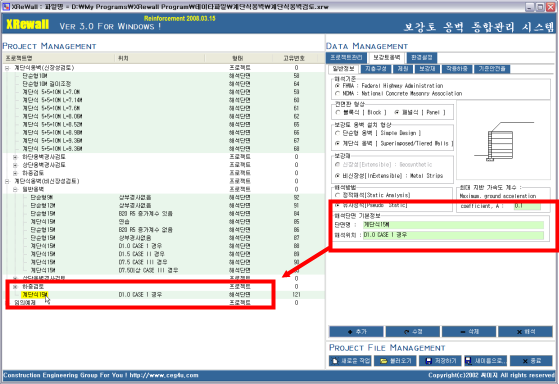Switch to the 환경설정 top tab
559x384 pixels.
421,57
